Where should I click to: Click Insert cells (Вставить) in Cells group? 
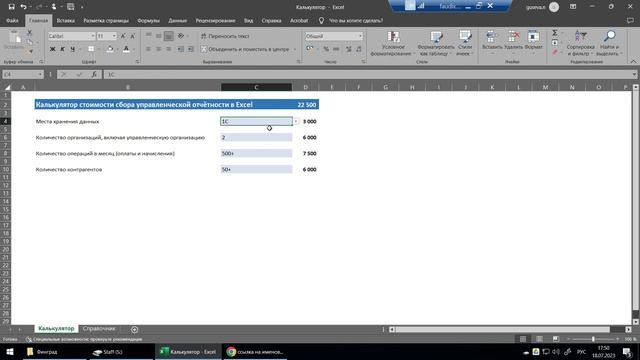492,41
